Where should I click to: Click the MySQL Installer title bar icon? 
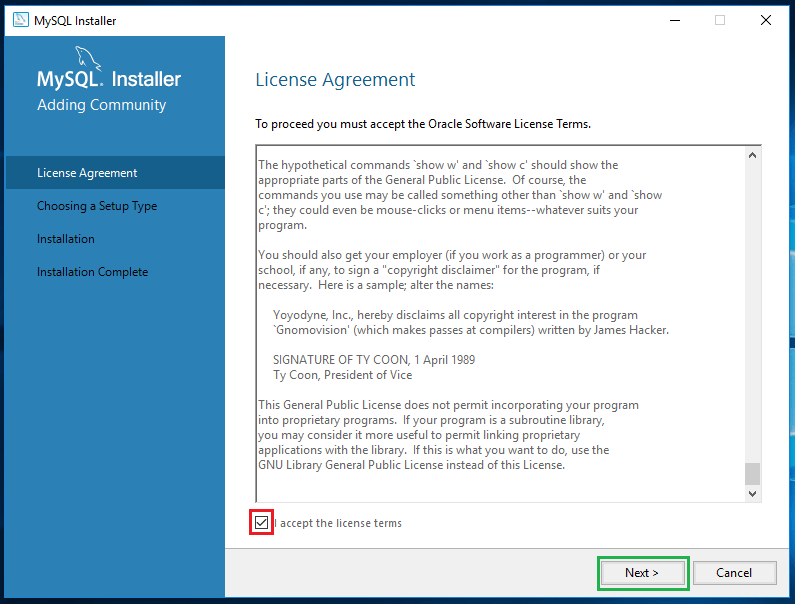(x=20, y=20)
